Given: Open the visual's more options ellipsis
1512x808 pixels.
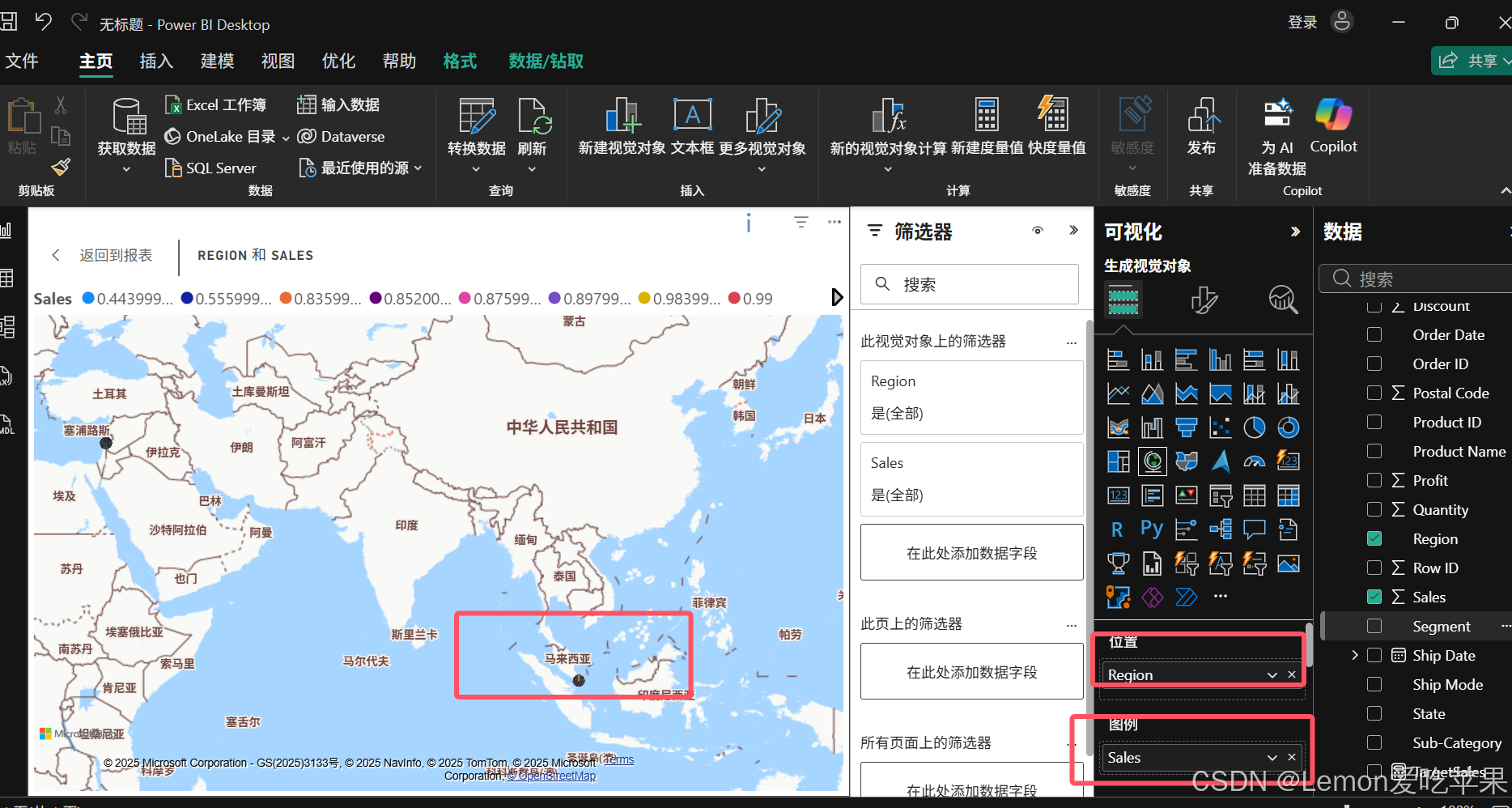Looking at the screenshot, I should pos(835,222).
